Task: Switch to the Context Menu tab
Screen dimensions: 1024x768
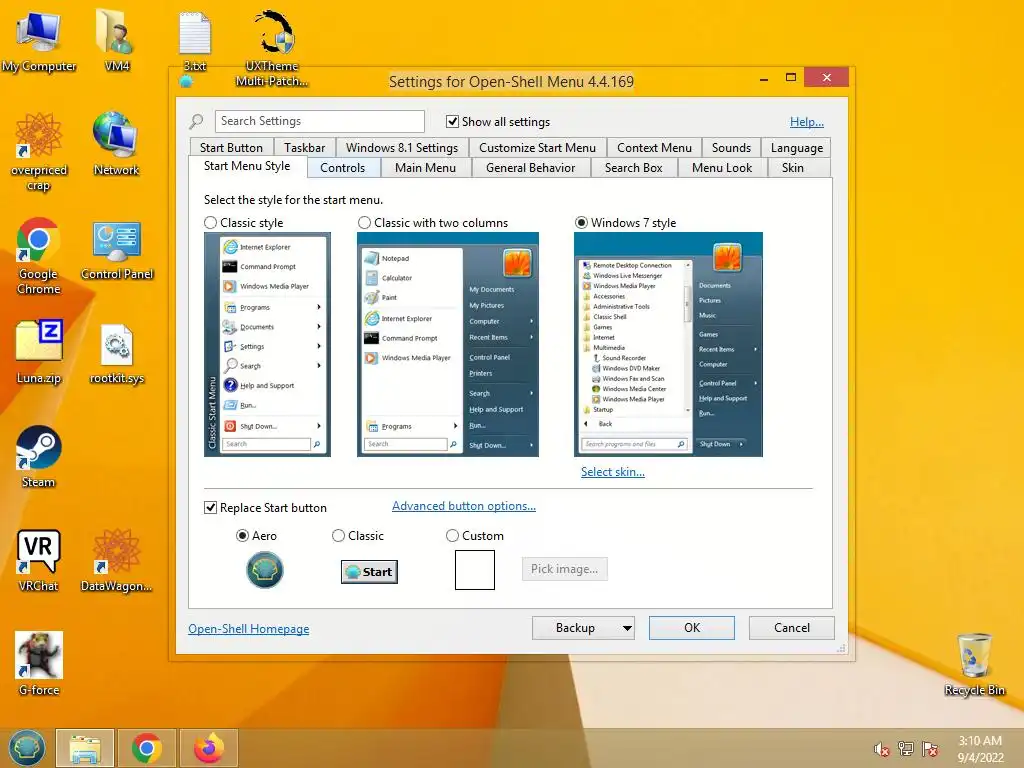Action: [x=654, y=148]
